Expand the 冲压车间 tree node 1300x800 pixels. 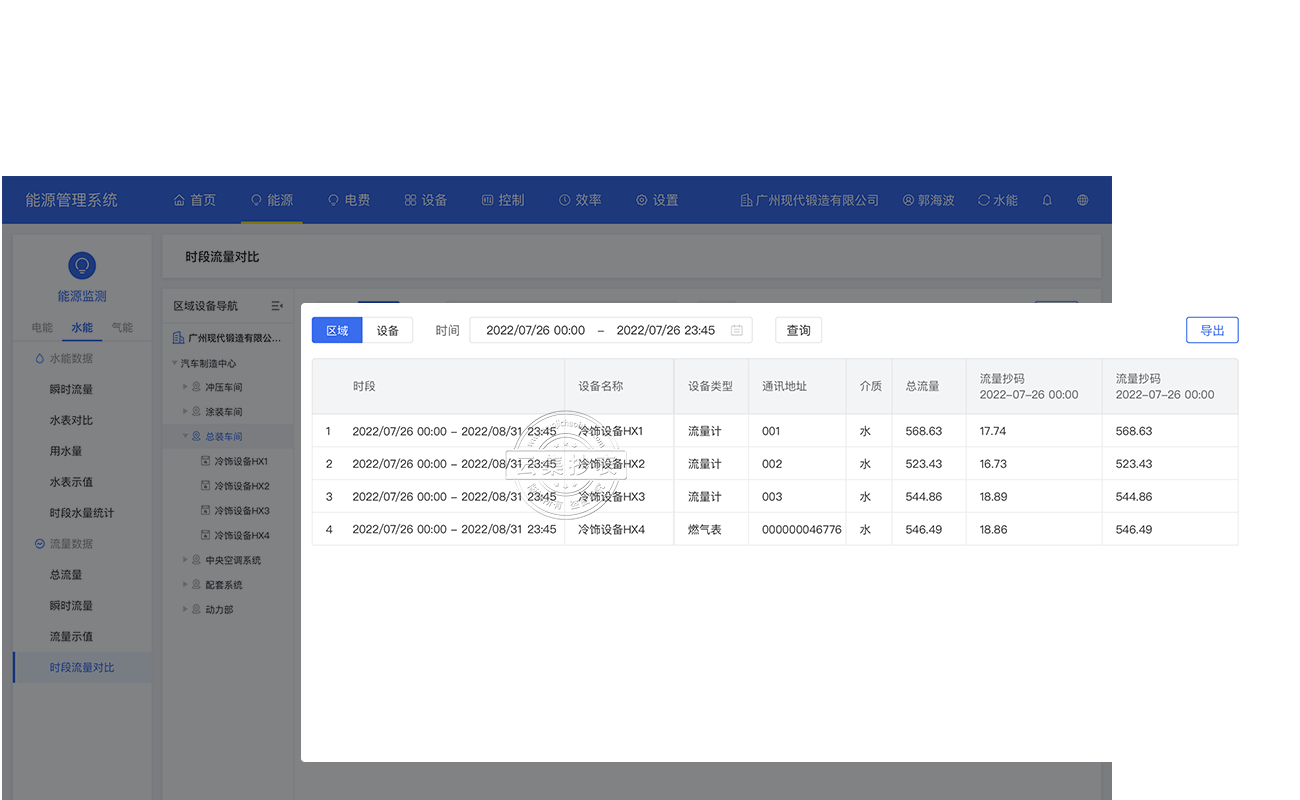(x=185, y=387)
